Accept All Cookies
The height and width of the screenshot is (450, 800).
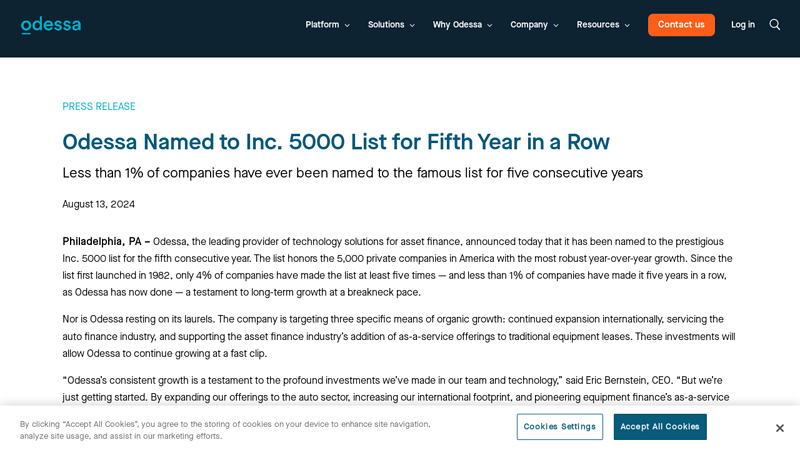point(660,427)
